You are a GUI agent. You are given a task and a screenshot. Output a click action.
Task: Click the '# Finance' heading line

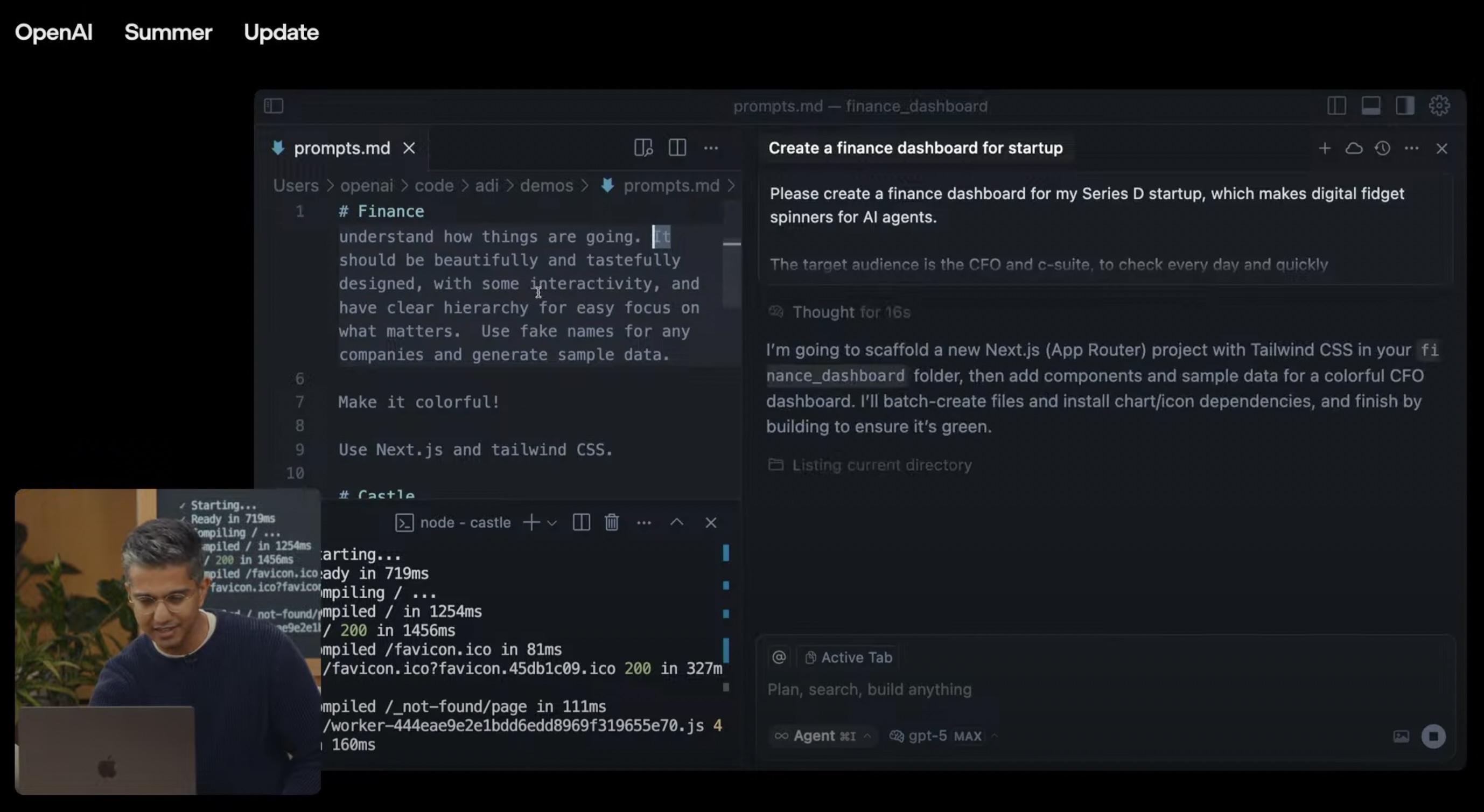point(381,212)
